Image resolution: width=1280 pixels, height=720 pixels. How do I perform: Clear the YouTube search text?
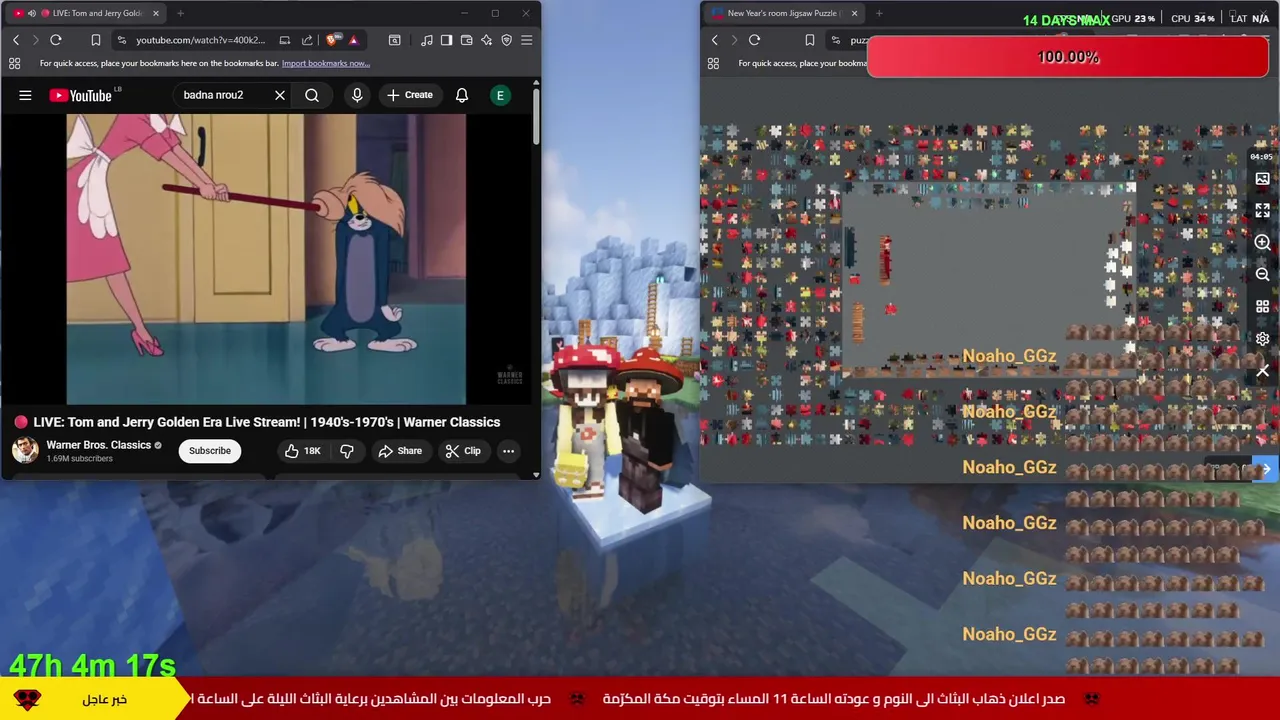coord(280,95)
